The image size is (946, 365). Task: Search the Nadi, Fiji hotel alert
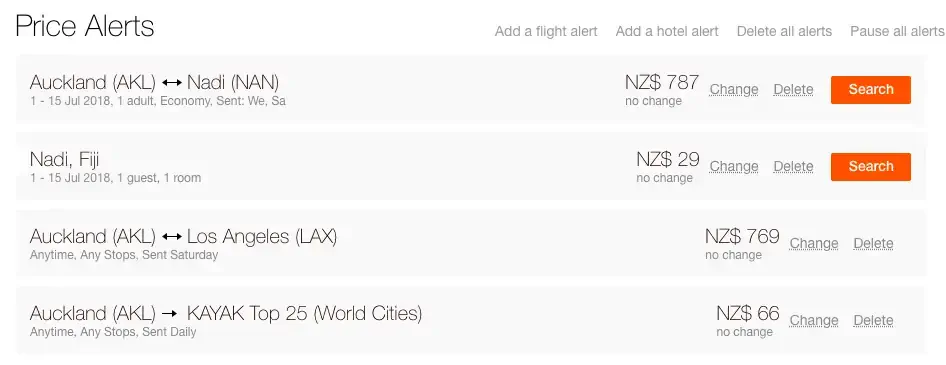(871, 167)
